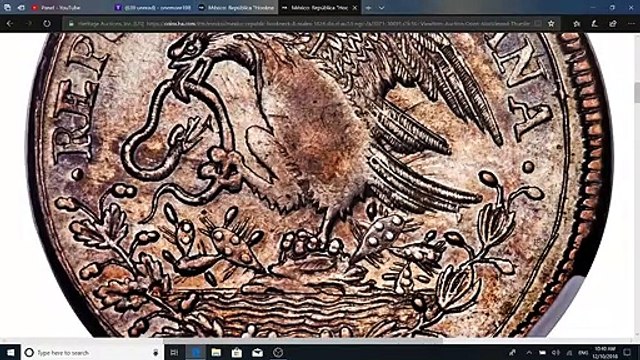The height and width of the screenshot is (360, 640).
Task: Open the People icon in system tray
Action: pos(512,352)
